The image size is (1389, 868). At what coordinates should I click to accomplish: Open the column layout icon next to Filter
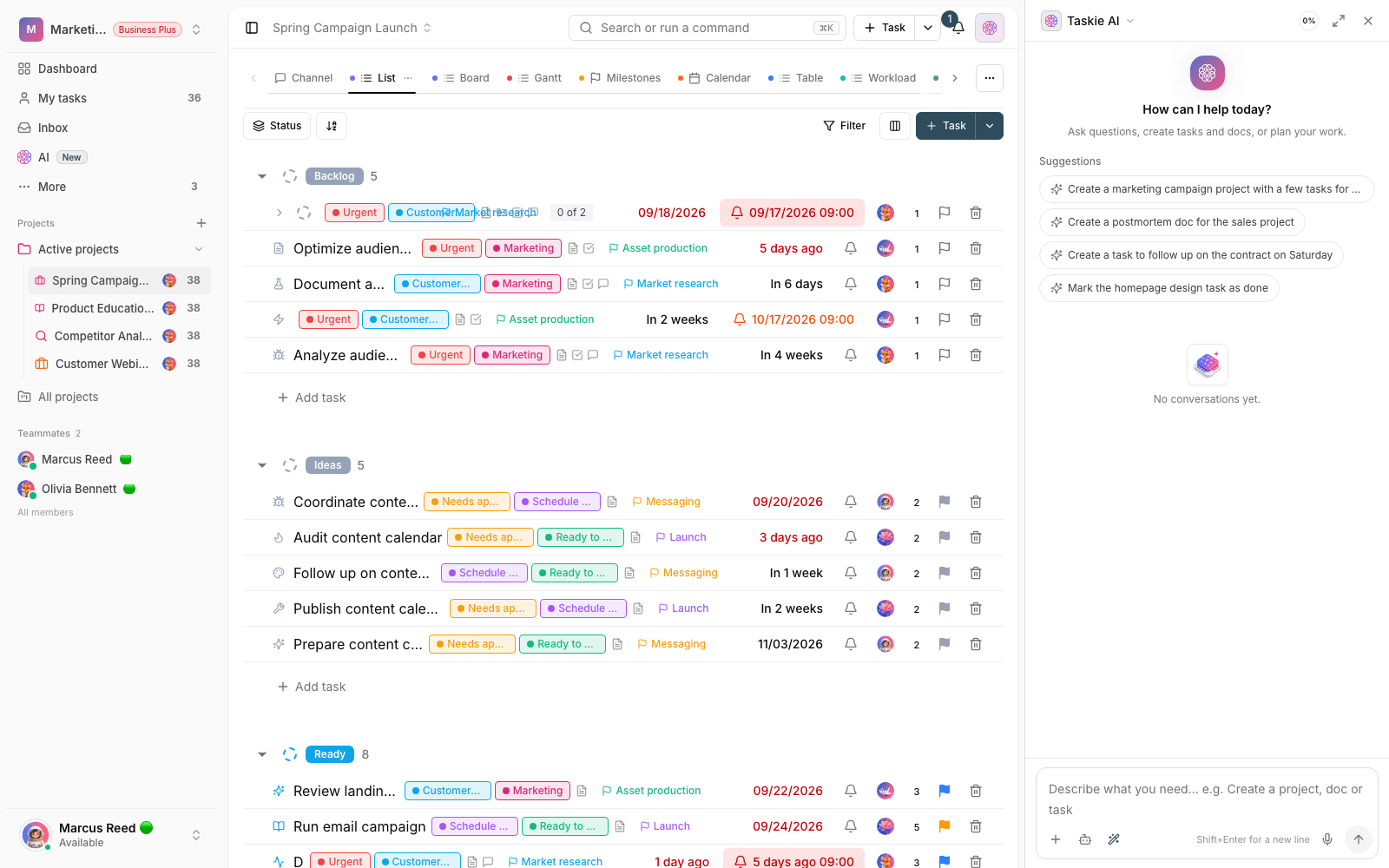click(895, 126)
